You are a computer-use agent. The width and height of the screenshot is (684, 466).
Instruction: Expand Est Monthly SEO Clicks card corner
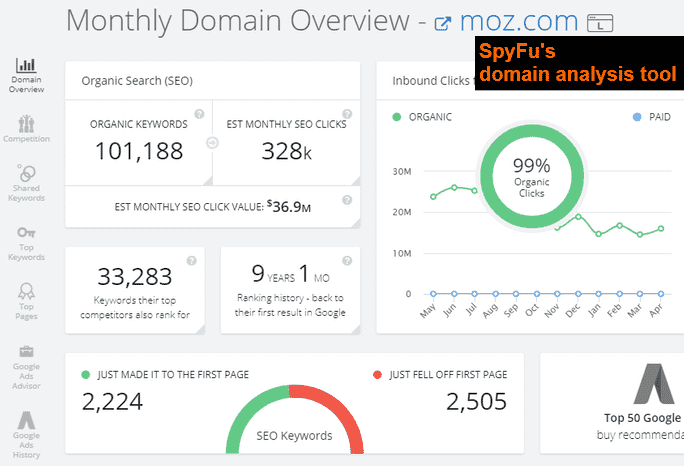[356, 181]
